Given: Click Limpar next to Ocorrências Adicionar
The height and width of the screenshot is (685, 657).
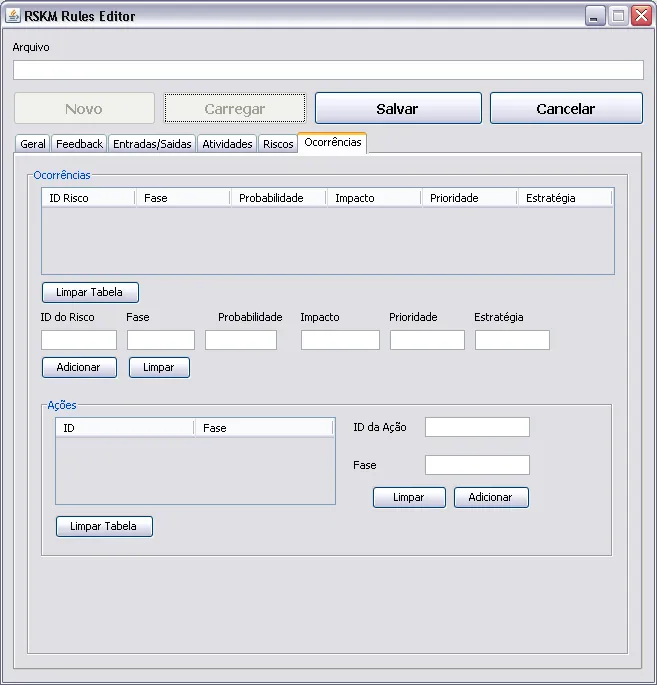Looking at the screenshot, I should tap(159, 367).
